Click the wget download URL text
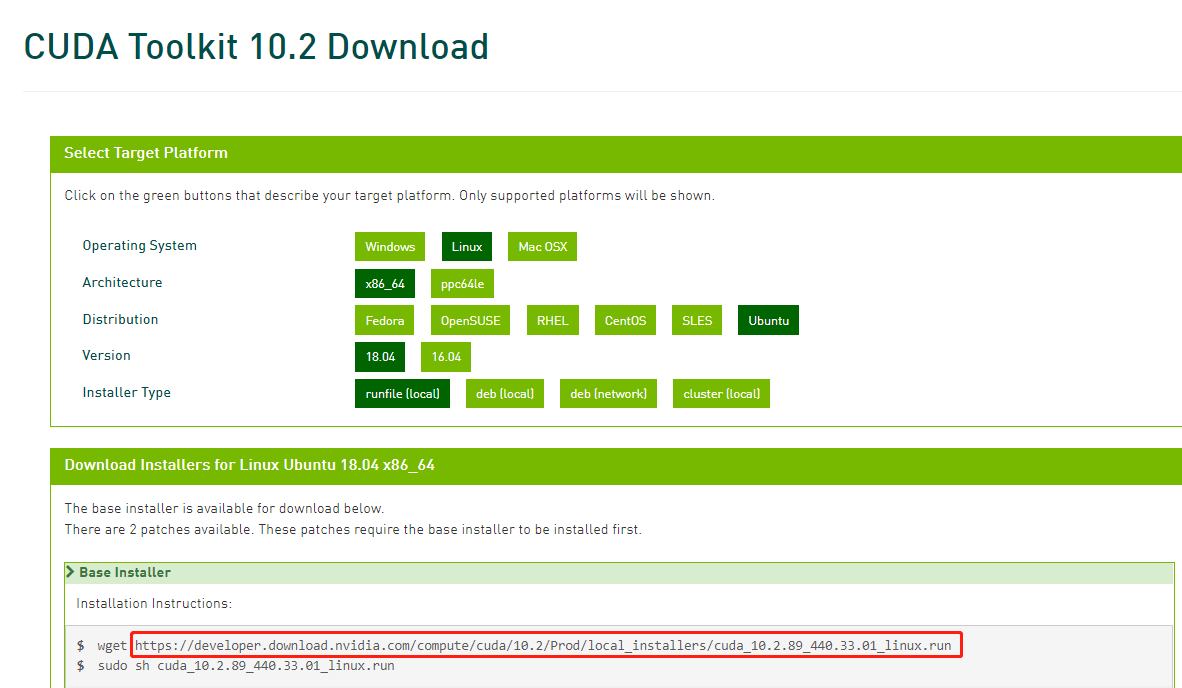The width and height of the screenshot is (1182, 688). pyautogui.click(x=543, y=645)
